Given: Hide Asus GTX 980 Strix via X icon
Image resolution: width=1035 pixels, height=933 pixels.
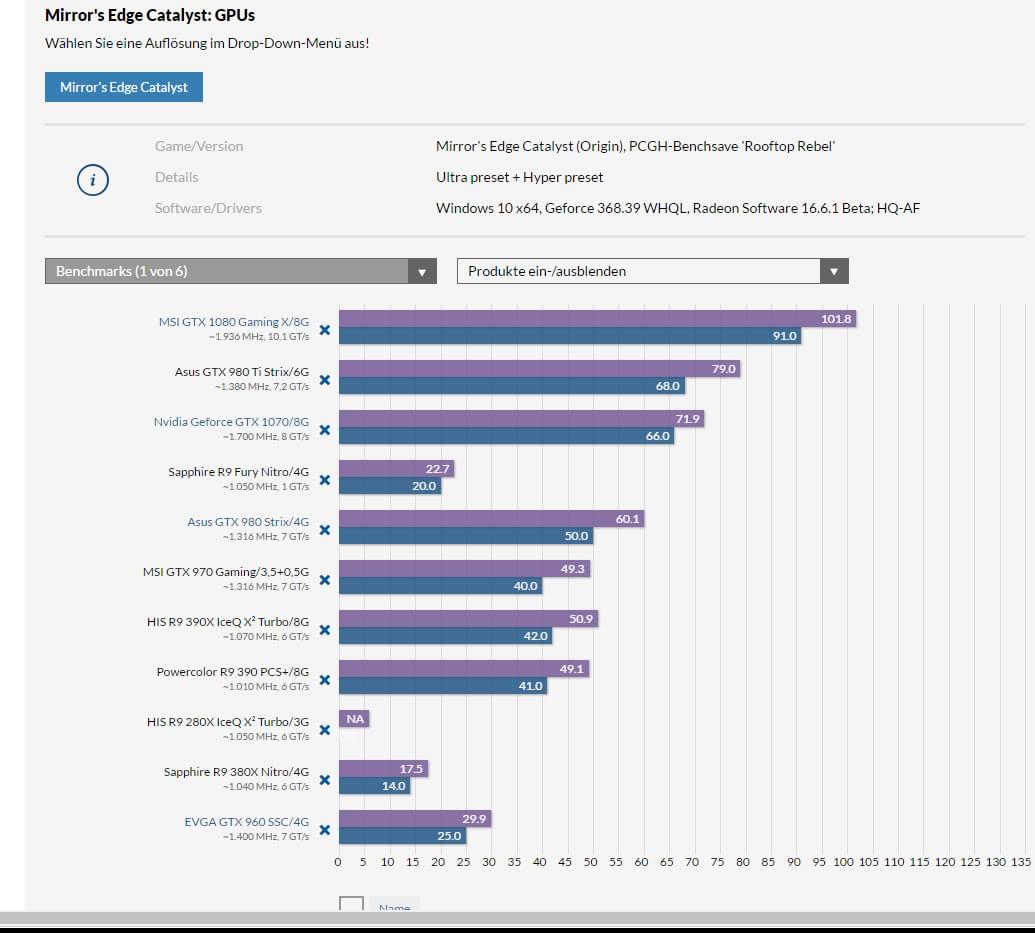Looking at the screenshot, I should pyautogui.click(x=324, y=530).
